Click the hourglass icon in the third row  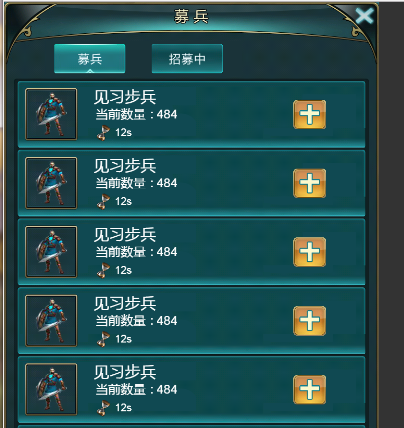pos(103,270)
